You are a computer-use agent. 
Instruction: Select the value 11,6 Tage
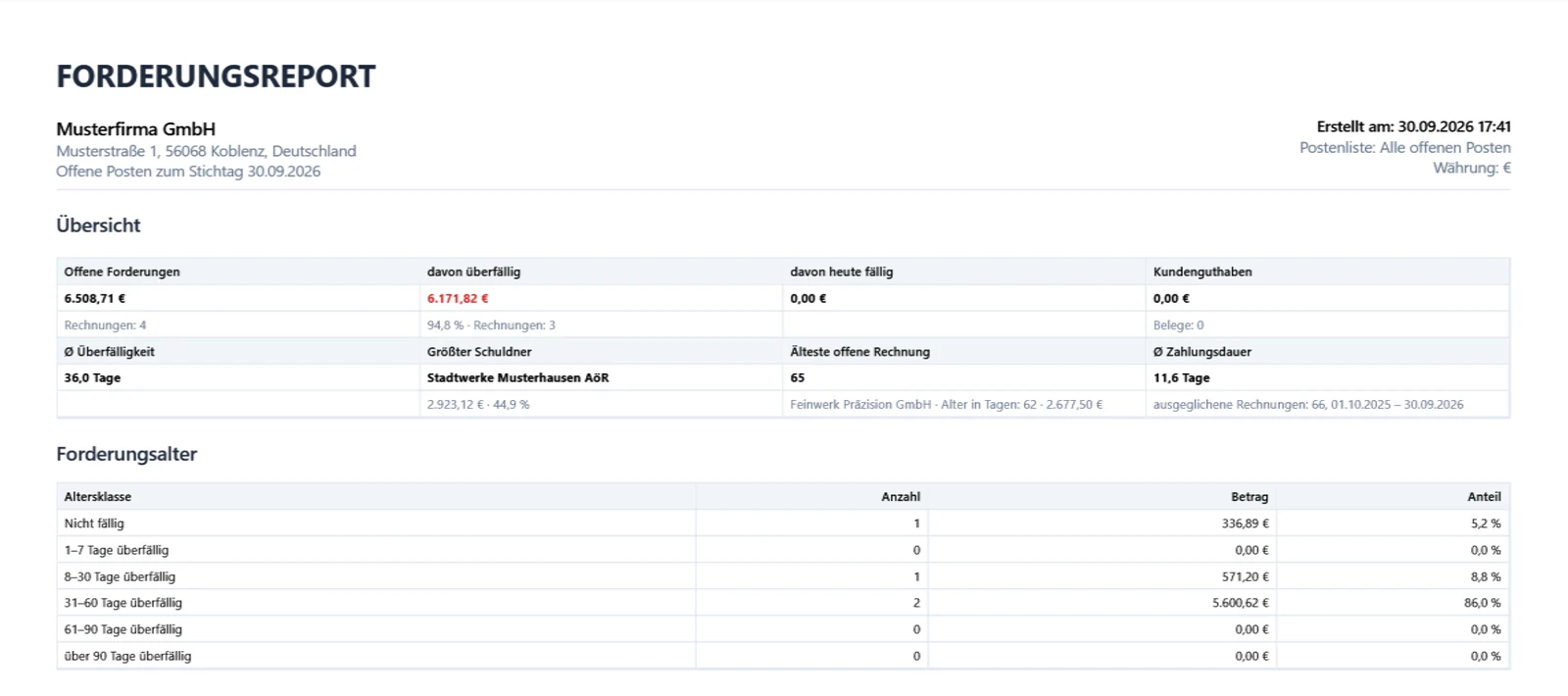pyautogui.click(x=1182, y=377)
